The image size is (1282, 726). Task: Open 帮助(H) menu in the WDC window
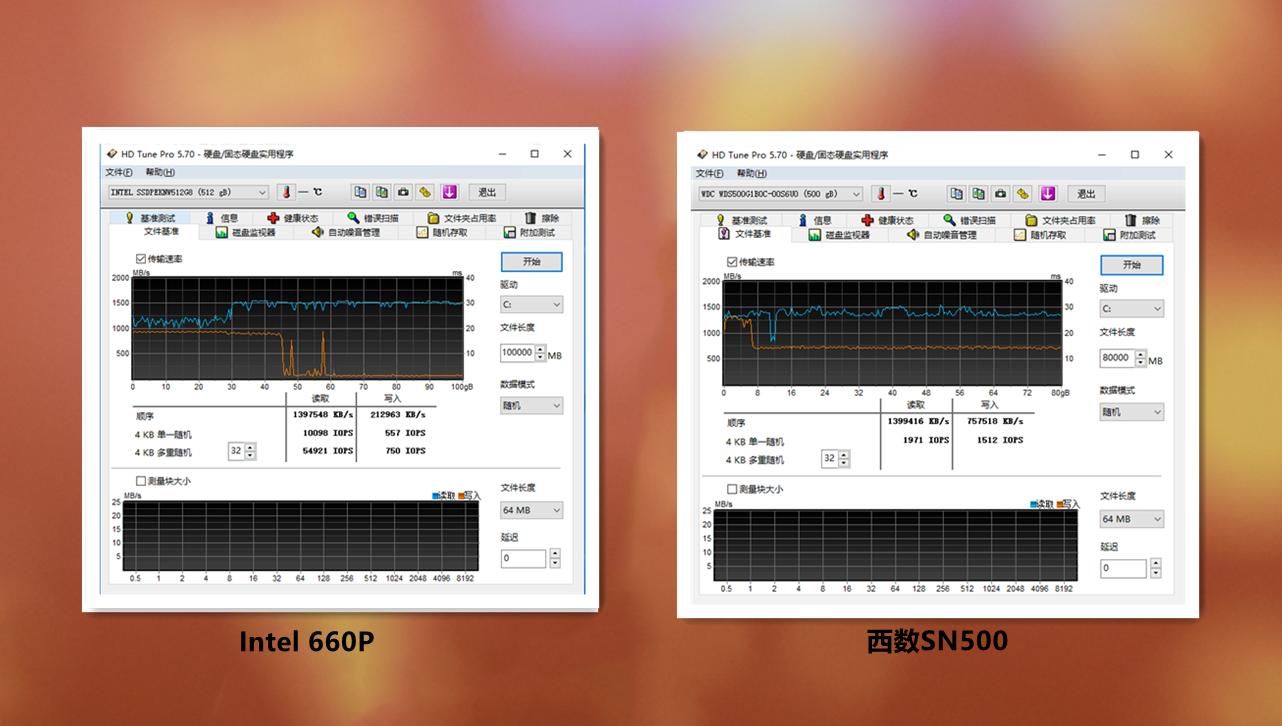coord(752,174)
